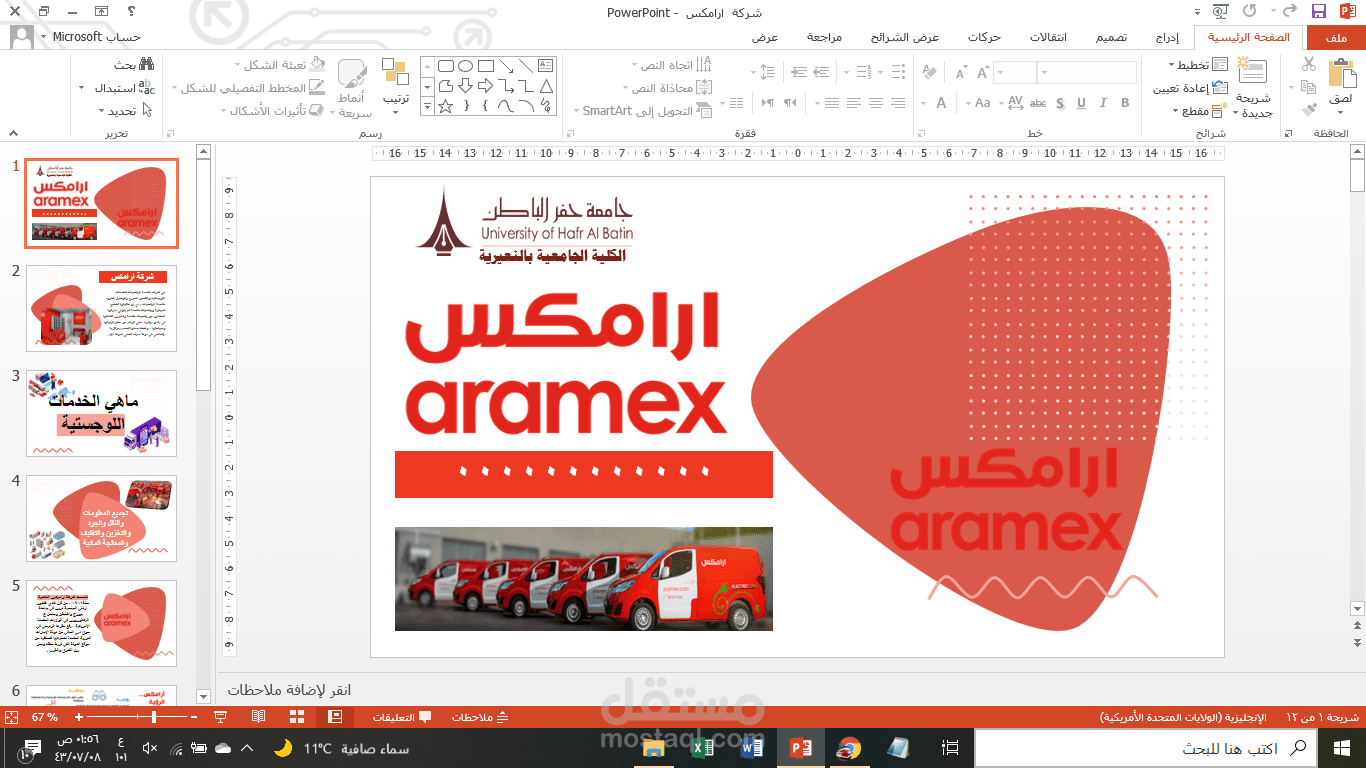Open Quick Styles (أنماط سريعة) gallery icon
The width and height of the screenshot is (1366, 768).
point(353,75)
